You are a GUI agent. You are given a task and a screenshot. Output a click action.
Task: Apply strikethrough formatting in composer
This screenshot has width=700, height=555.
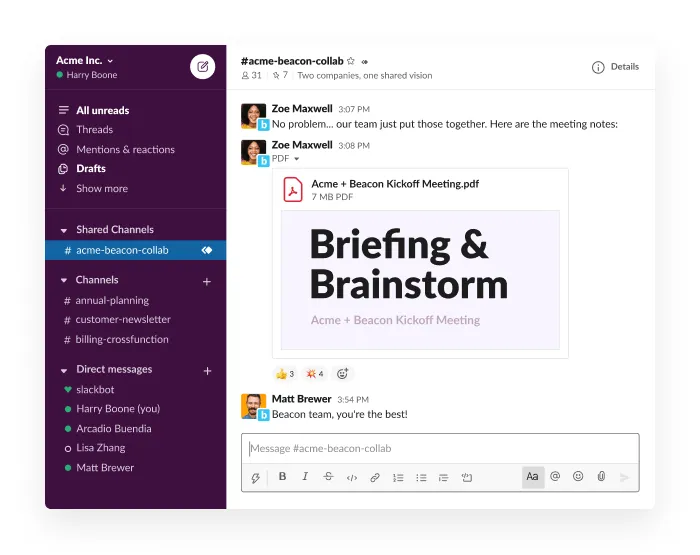[x=328, y=476]
